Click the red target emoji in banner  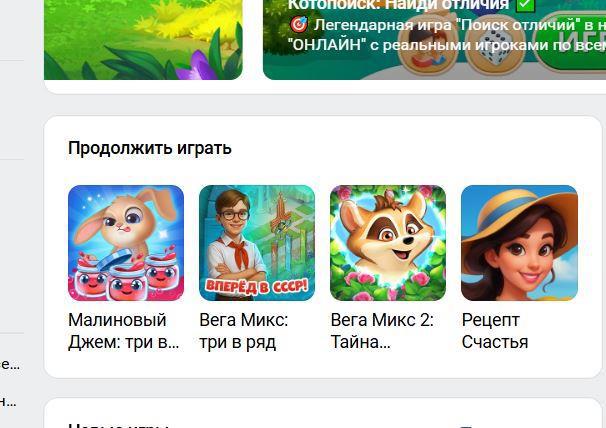click(x=299, y=25)
